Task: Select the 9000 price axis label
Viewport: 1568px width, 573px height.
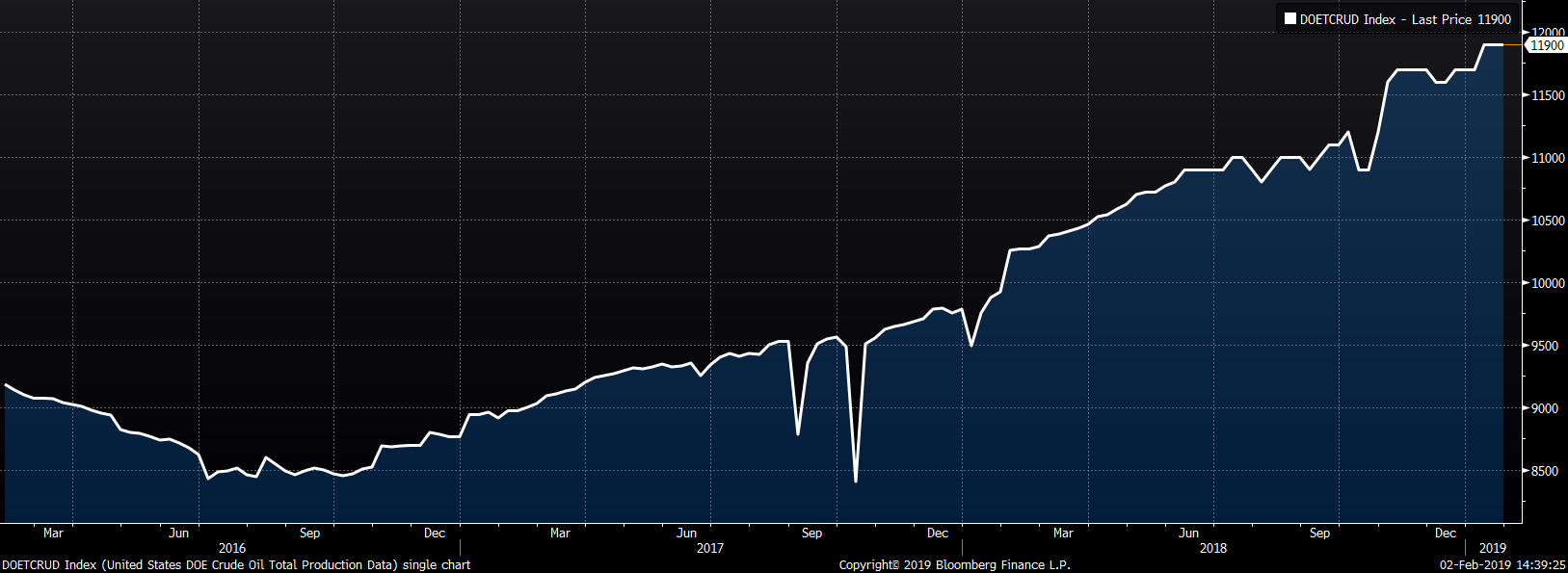Action: click(1545, 408)
